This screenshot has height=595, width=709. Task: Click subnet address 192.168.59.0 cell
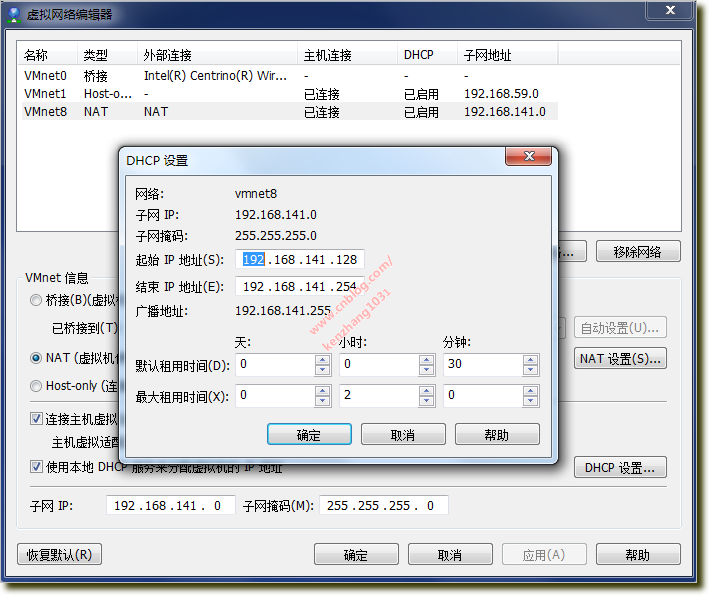[x=501, y=94]
